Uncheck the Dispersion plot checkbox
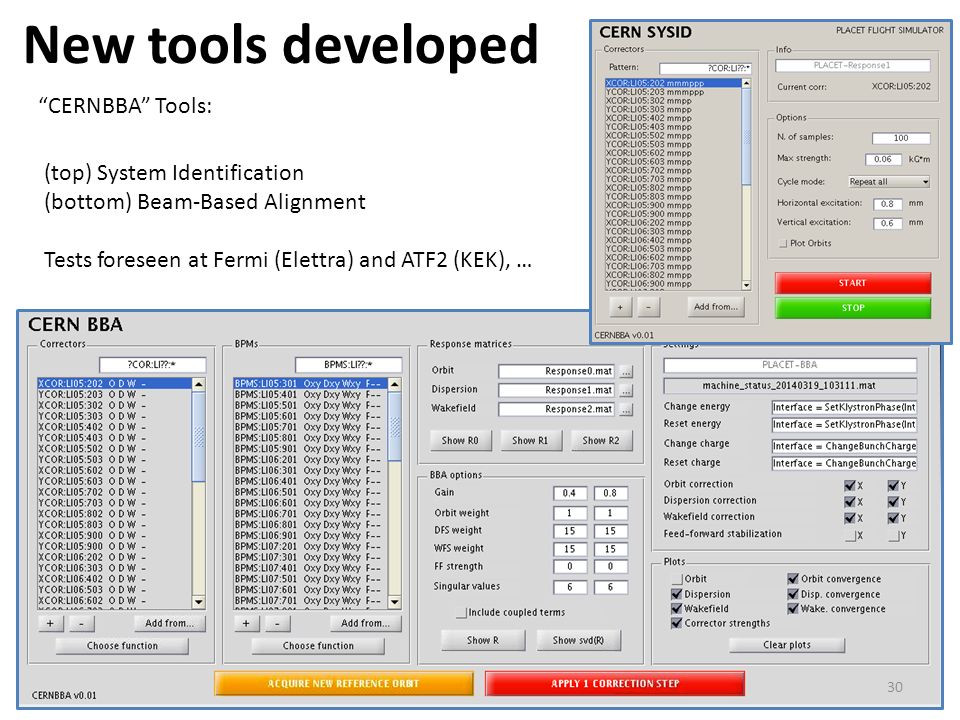960x720 pixels. pyautogui.click(x=677, y=594)
